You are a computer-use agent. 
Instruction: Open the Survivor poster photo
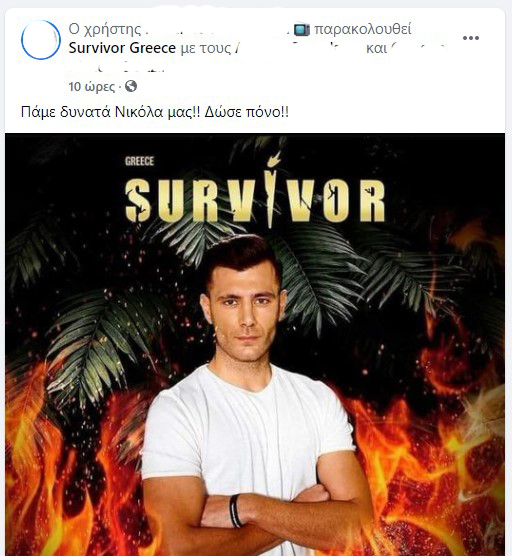pos(255,344)
